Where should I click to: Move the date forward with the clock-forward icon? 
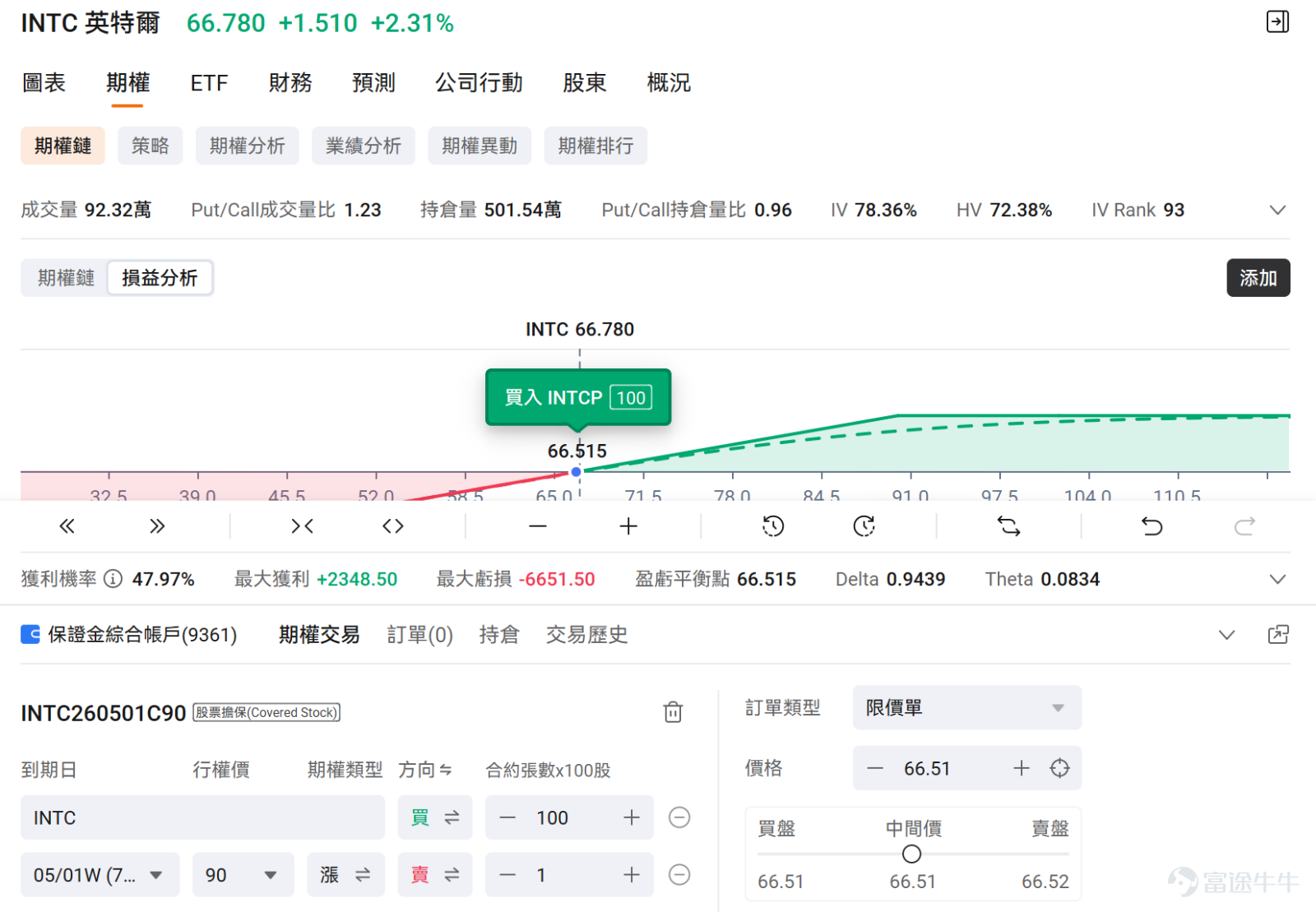click(x=864, y=526)
